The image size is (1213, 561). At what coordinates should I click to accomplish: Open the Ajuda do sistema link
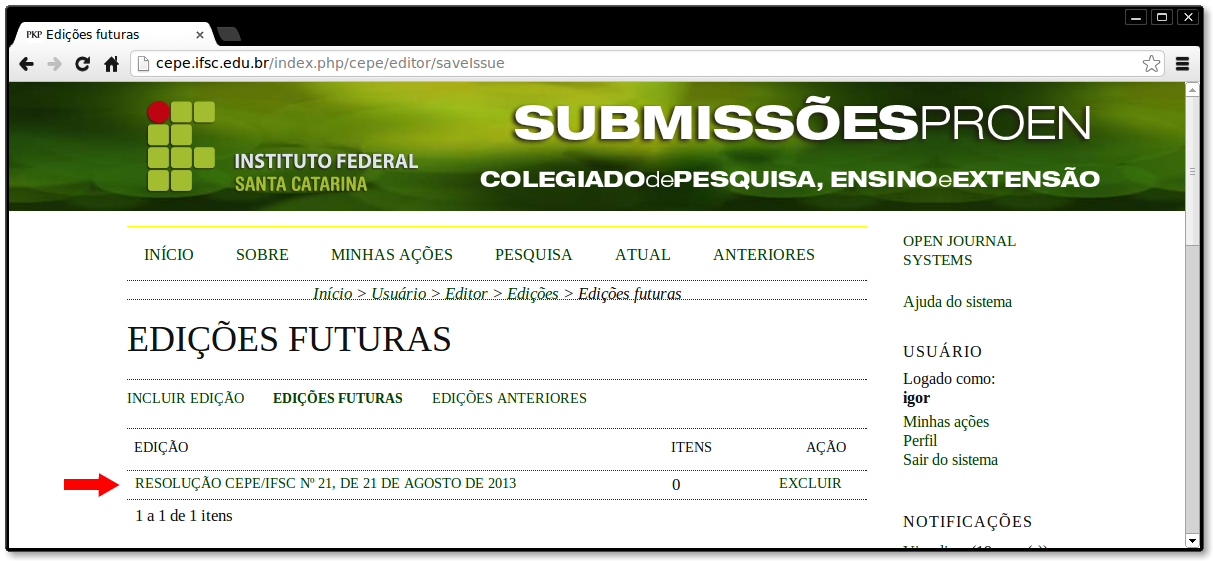(x=957, y=302)
